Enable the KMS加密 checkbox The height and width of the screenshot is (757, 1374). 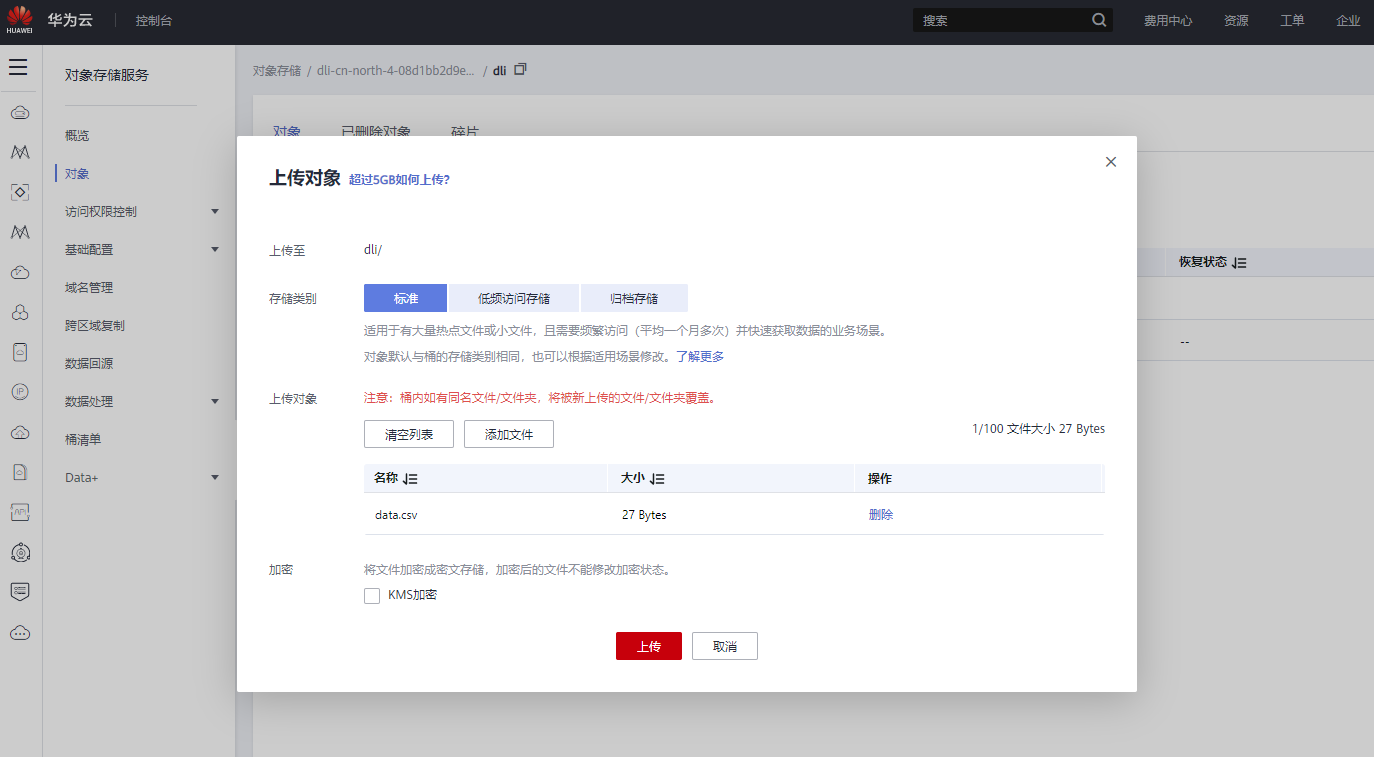(372, 596)
